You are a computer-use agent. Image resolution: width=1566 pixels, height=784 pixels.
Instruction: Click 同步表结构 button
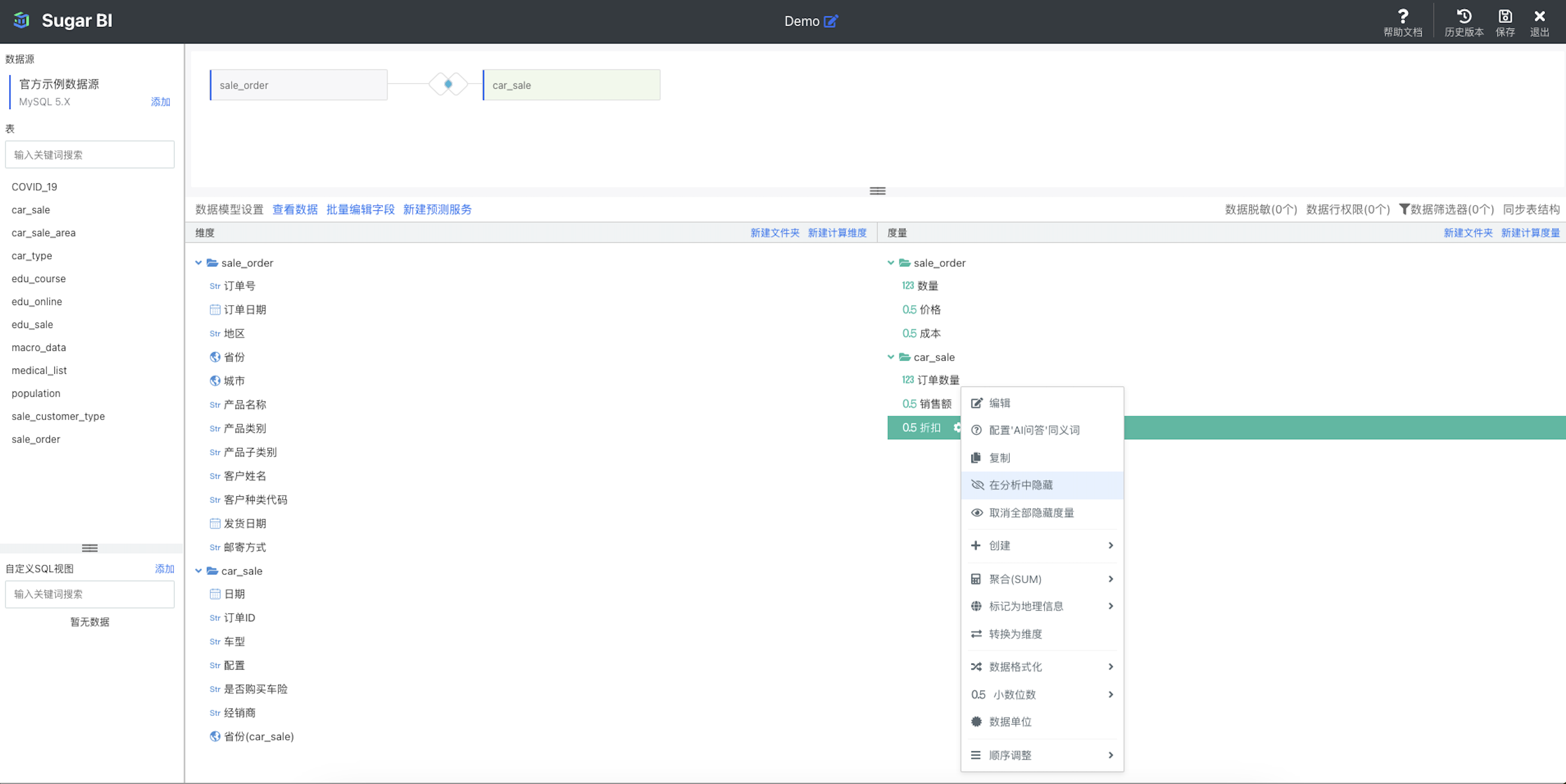tap(1531, 210)
